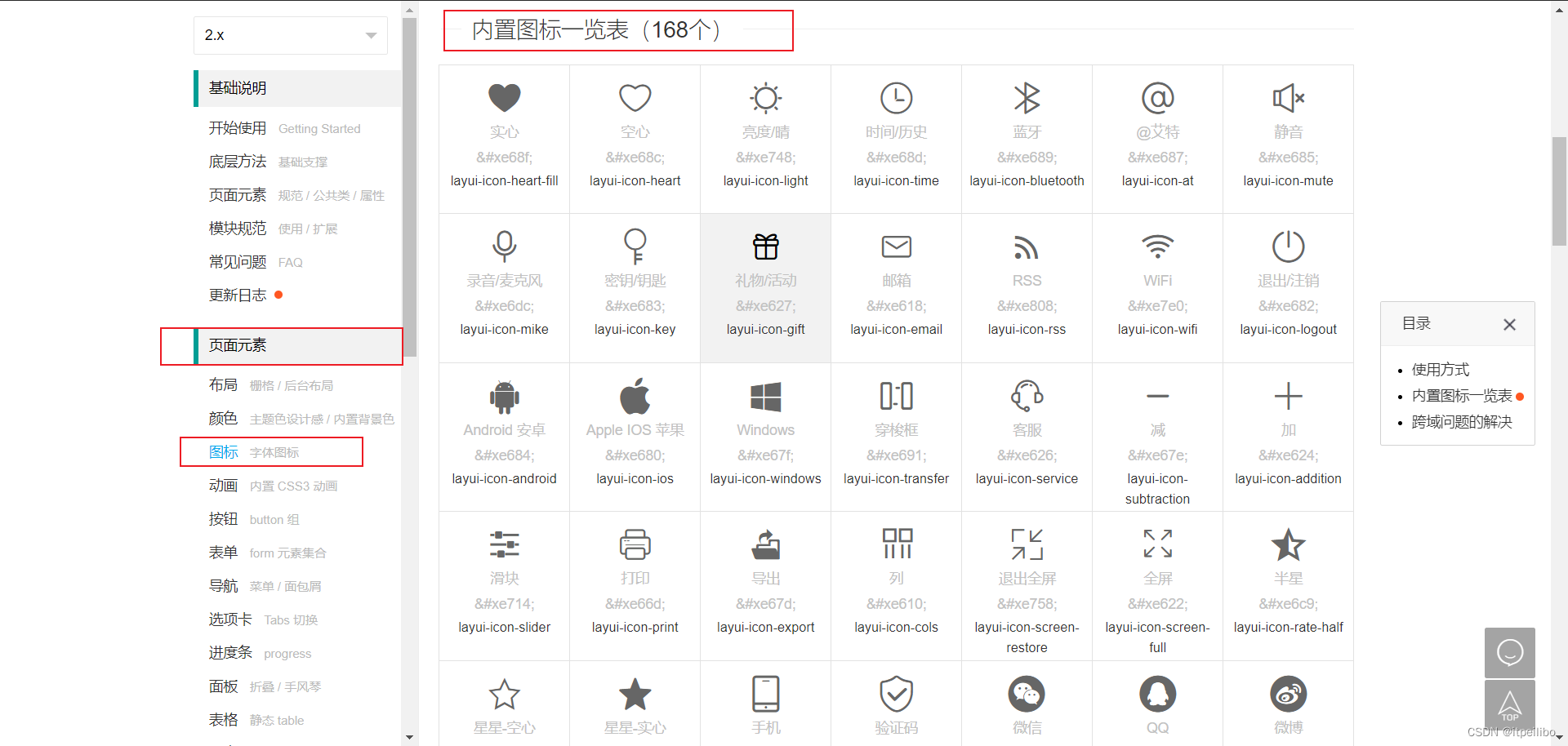This screenshot has width=1568, height=746.
Task: Open the 2.x version dropdown
Action: pos(290,35)
